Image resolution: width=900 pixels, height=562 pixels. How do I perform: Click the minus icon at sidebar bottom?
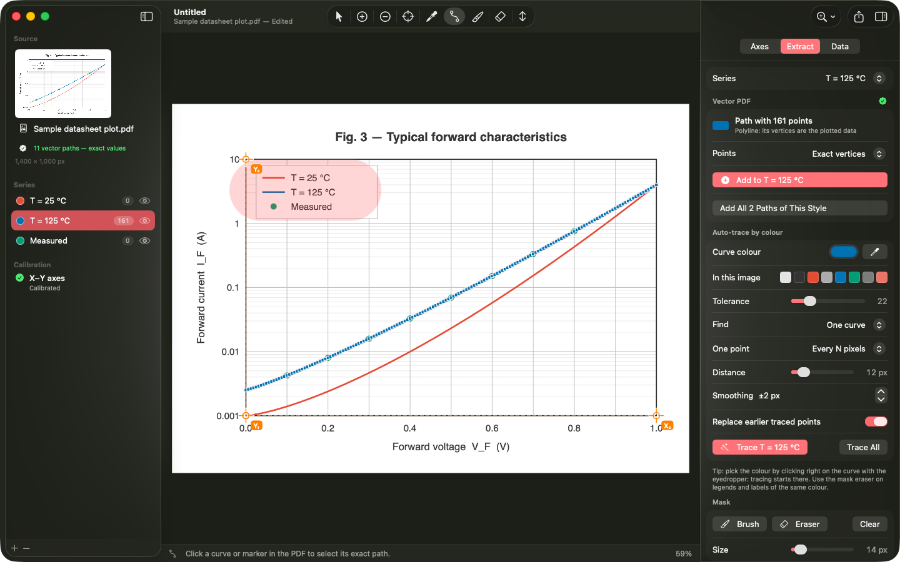(26, 548)
